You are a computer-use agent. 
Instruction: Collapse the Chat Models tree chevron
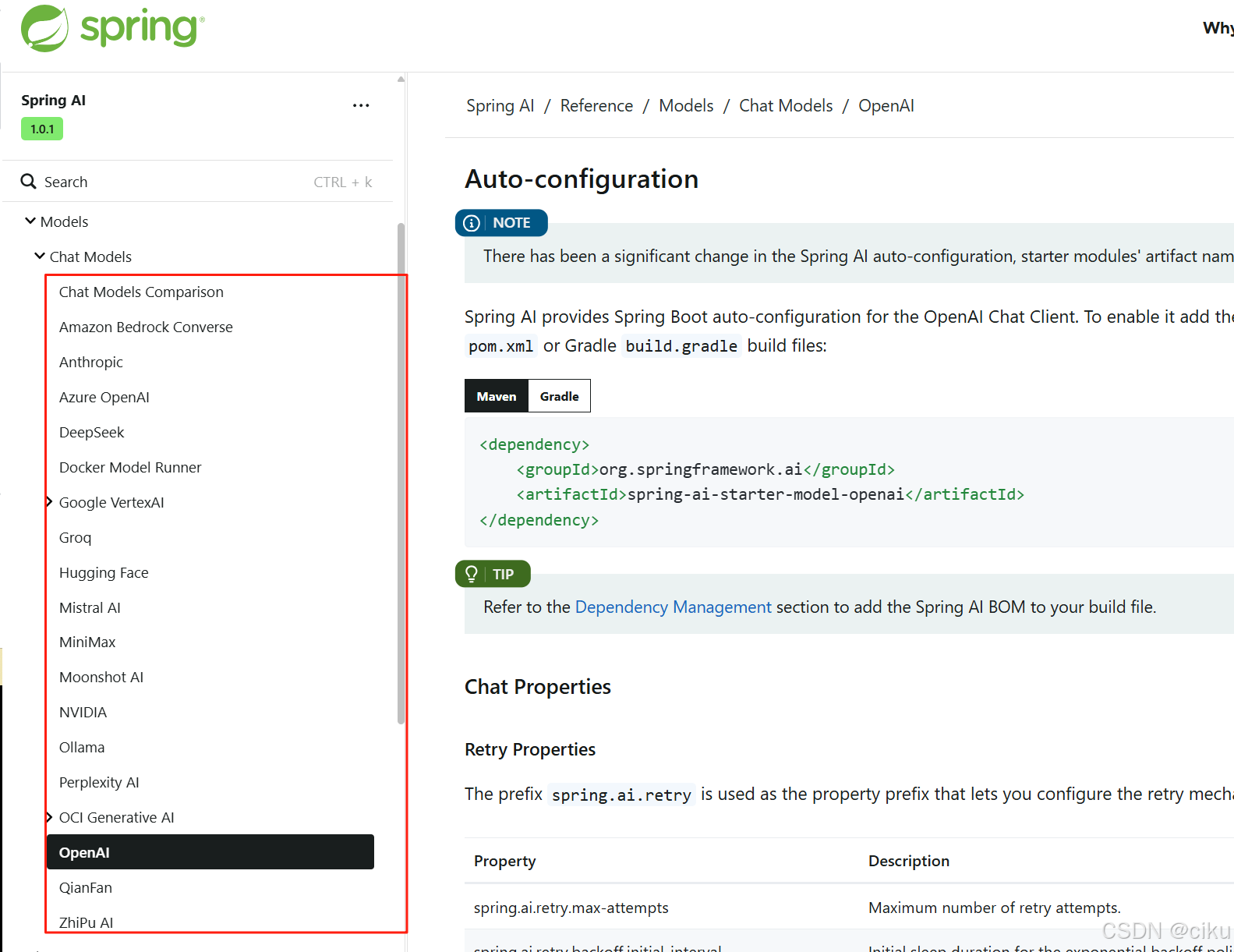pyautogui.click(x=40, y=256)
